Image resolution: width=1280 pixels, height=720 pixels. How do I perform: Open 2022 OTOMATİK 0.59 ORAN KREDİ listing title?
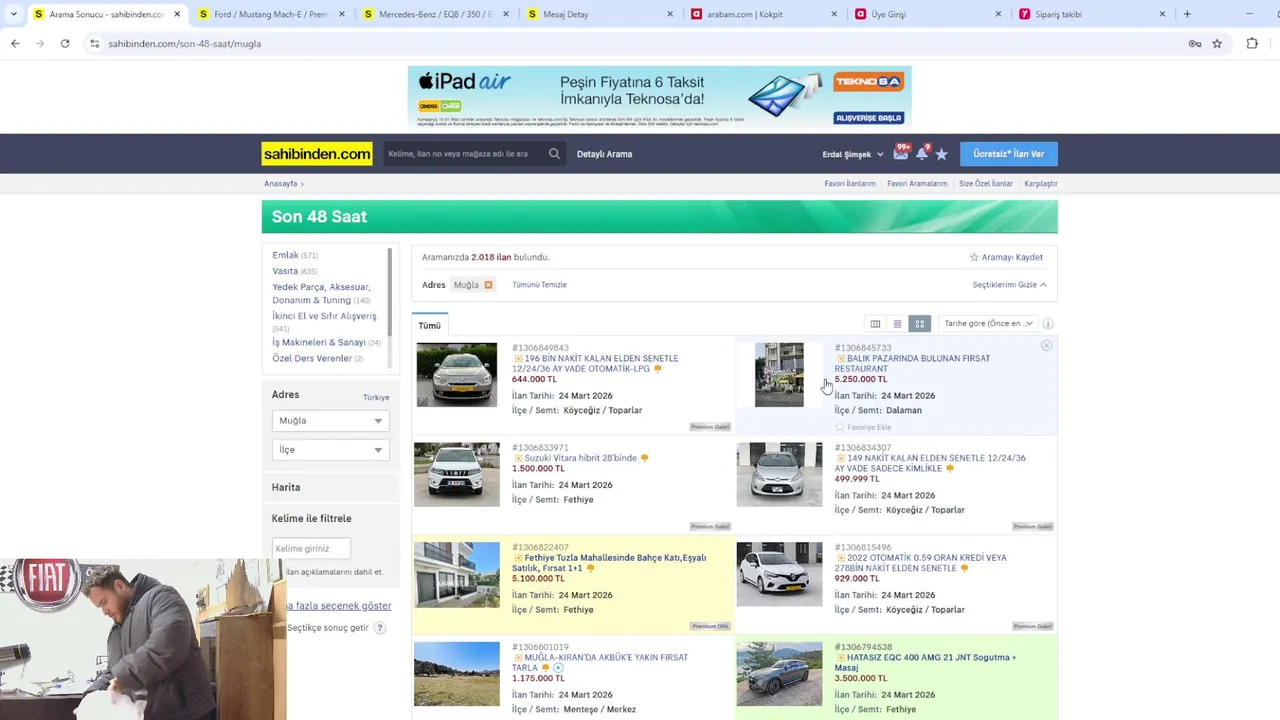point(920,563)
